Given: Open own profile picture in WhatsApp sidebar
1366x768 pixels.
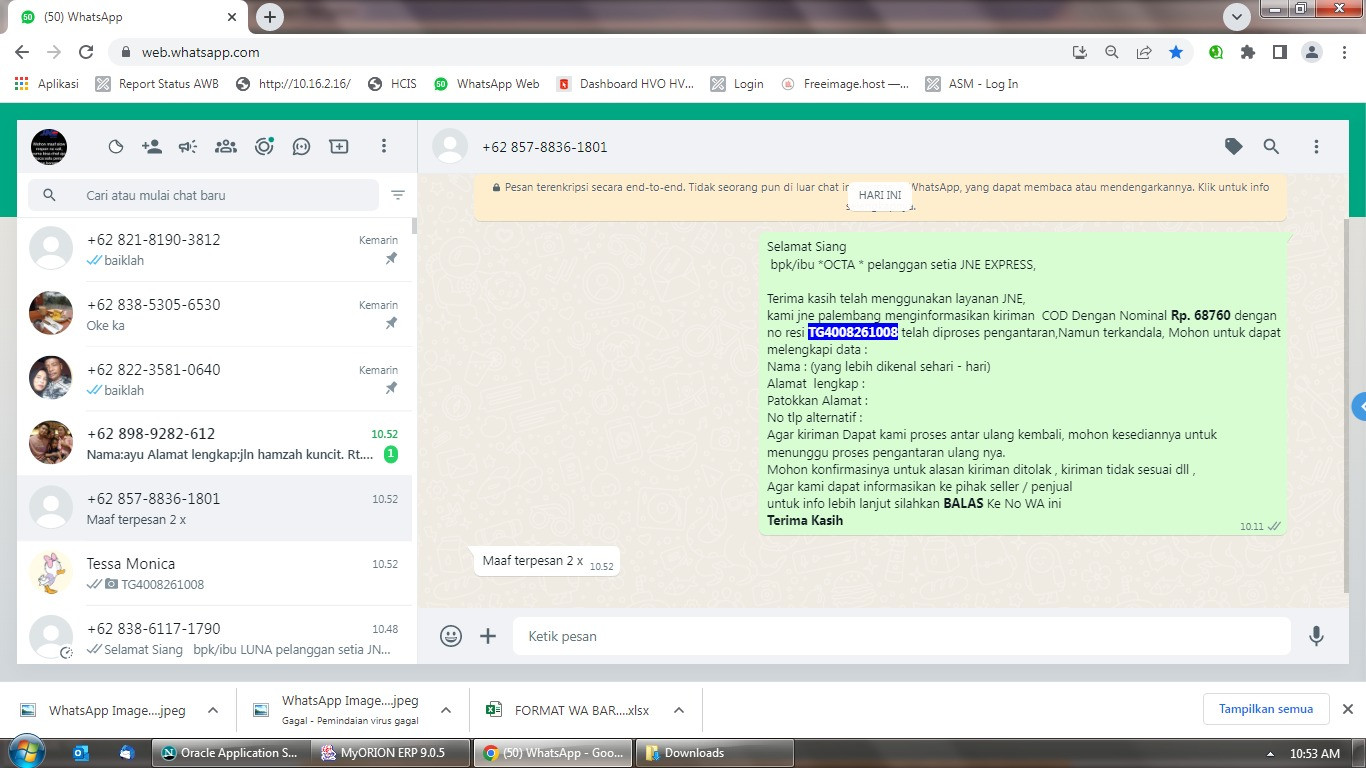Looking at the screenshot, I should click(49, 147).
